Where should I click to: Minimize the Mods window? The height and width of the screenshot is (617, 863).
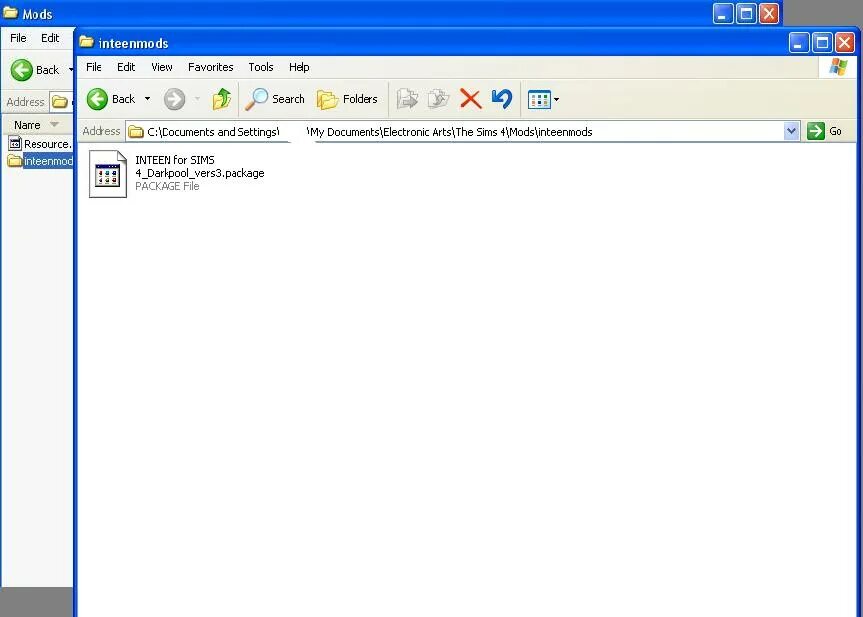coord(723,13)
